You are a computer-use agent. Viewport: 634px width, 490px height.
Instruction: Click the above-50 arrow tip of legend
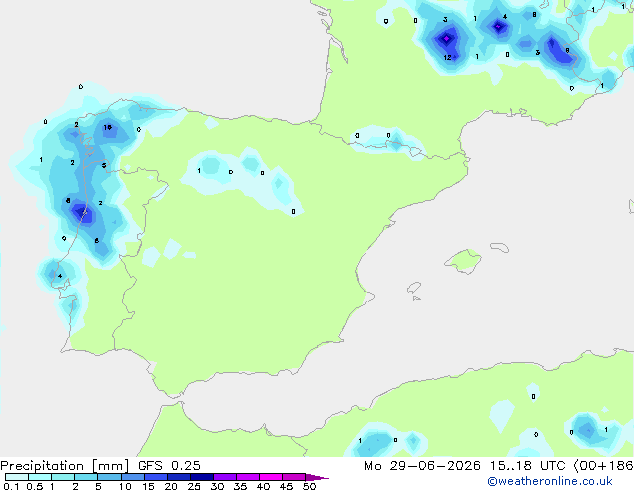click(317, 478)
